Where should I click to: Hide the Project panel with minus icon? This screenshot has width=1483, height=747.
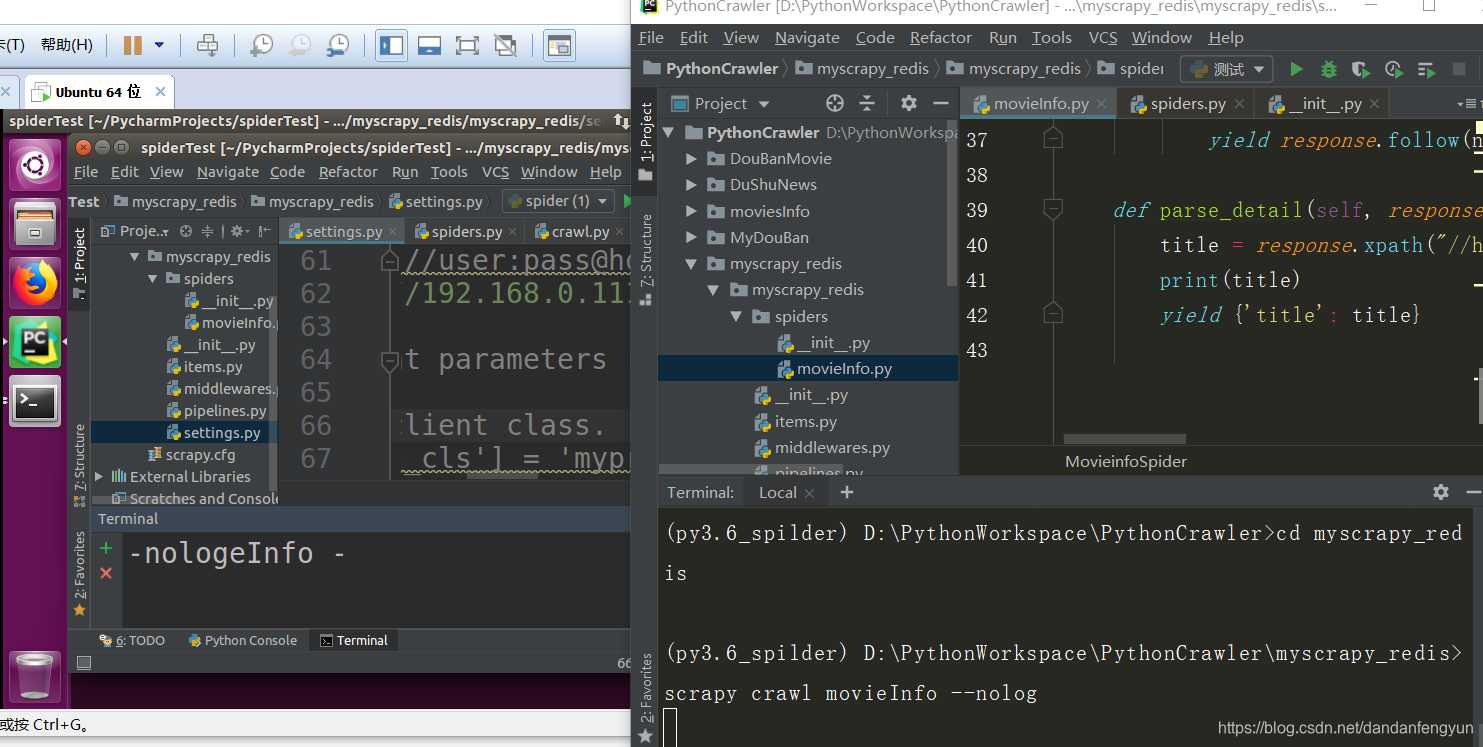[x=940, y=103]
